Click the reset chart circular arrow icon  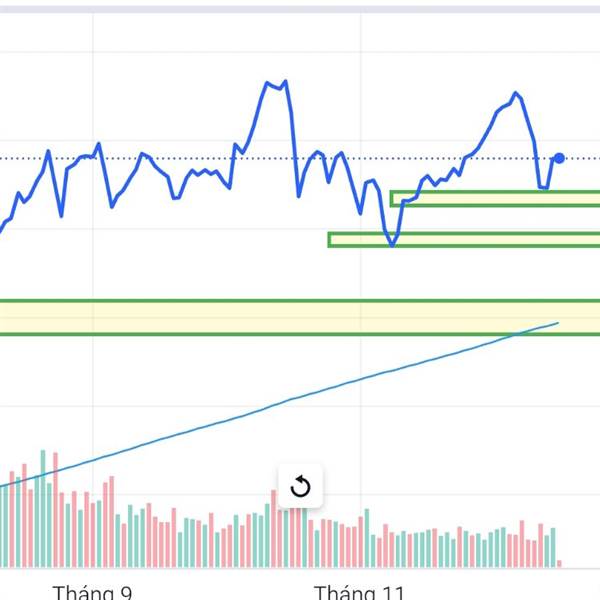click(300, 487)
